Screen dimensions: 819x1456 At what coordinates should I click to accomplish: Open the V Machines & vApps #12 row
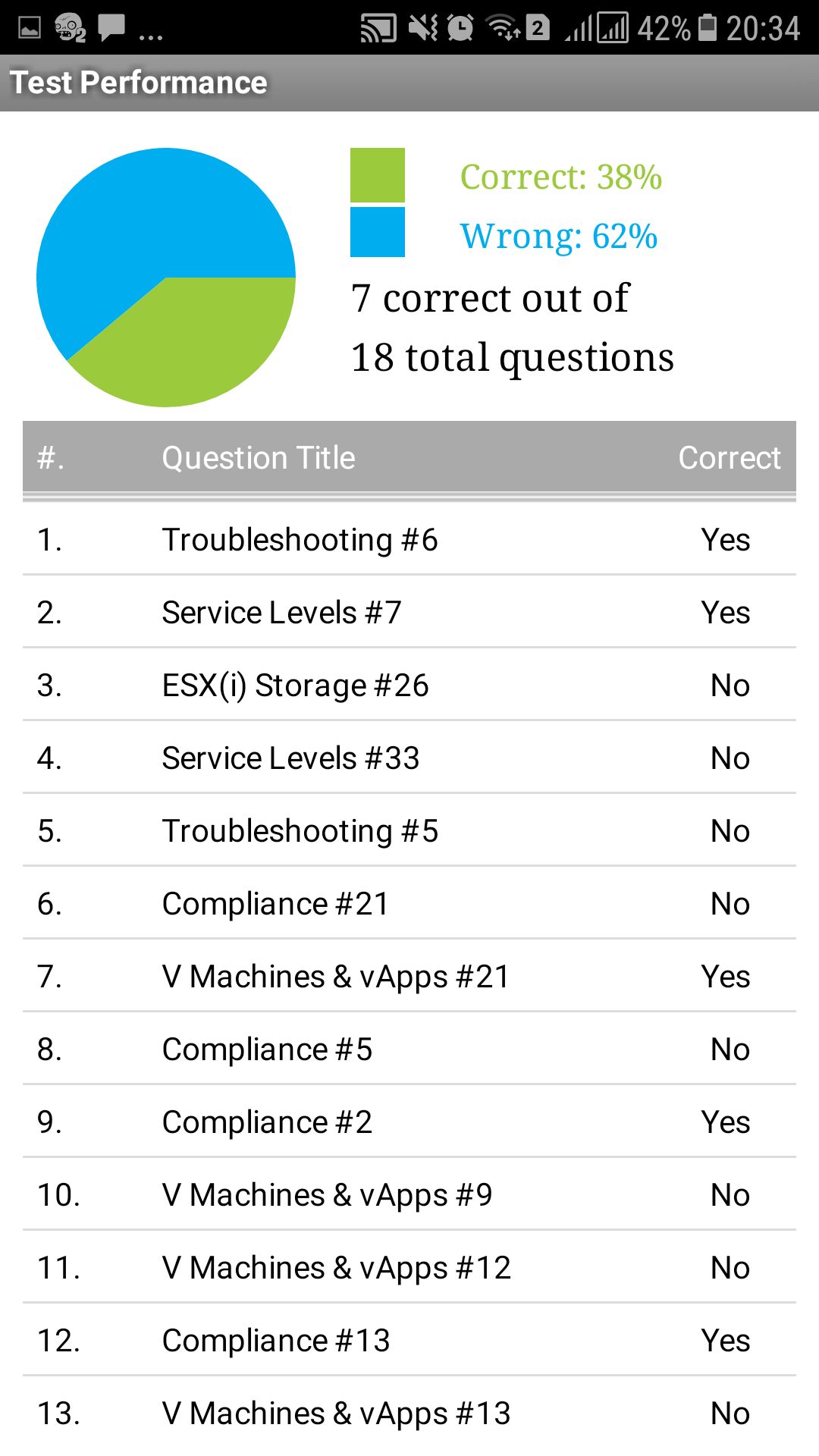409,1267
